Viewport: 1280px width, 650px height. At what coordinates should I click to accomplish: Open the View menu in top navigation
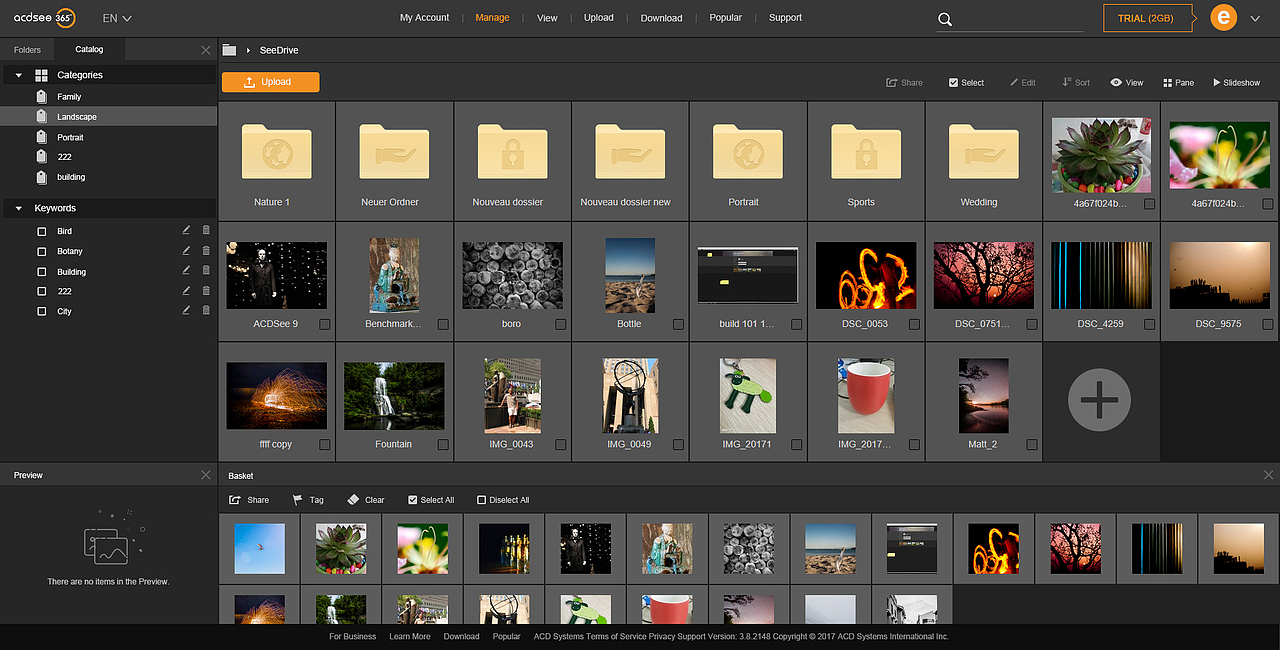(x=547, y=17)
